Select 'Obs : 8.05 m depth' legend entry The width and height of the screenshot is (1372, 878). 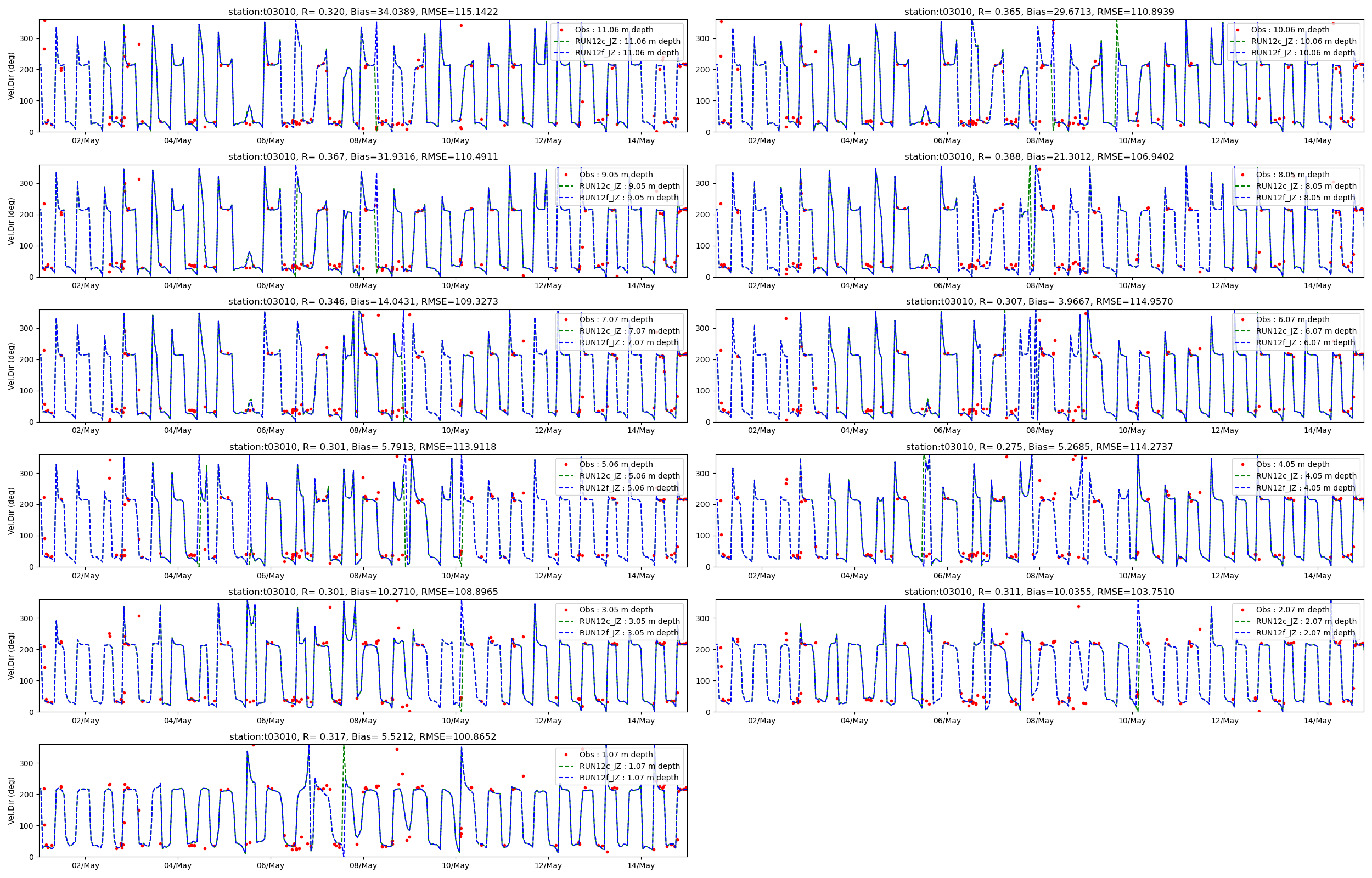click(x=1292, y=175)
